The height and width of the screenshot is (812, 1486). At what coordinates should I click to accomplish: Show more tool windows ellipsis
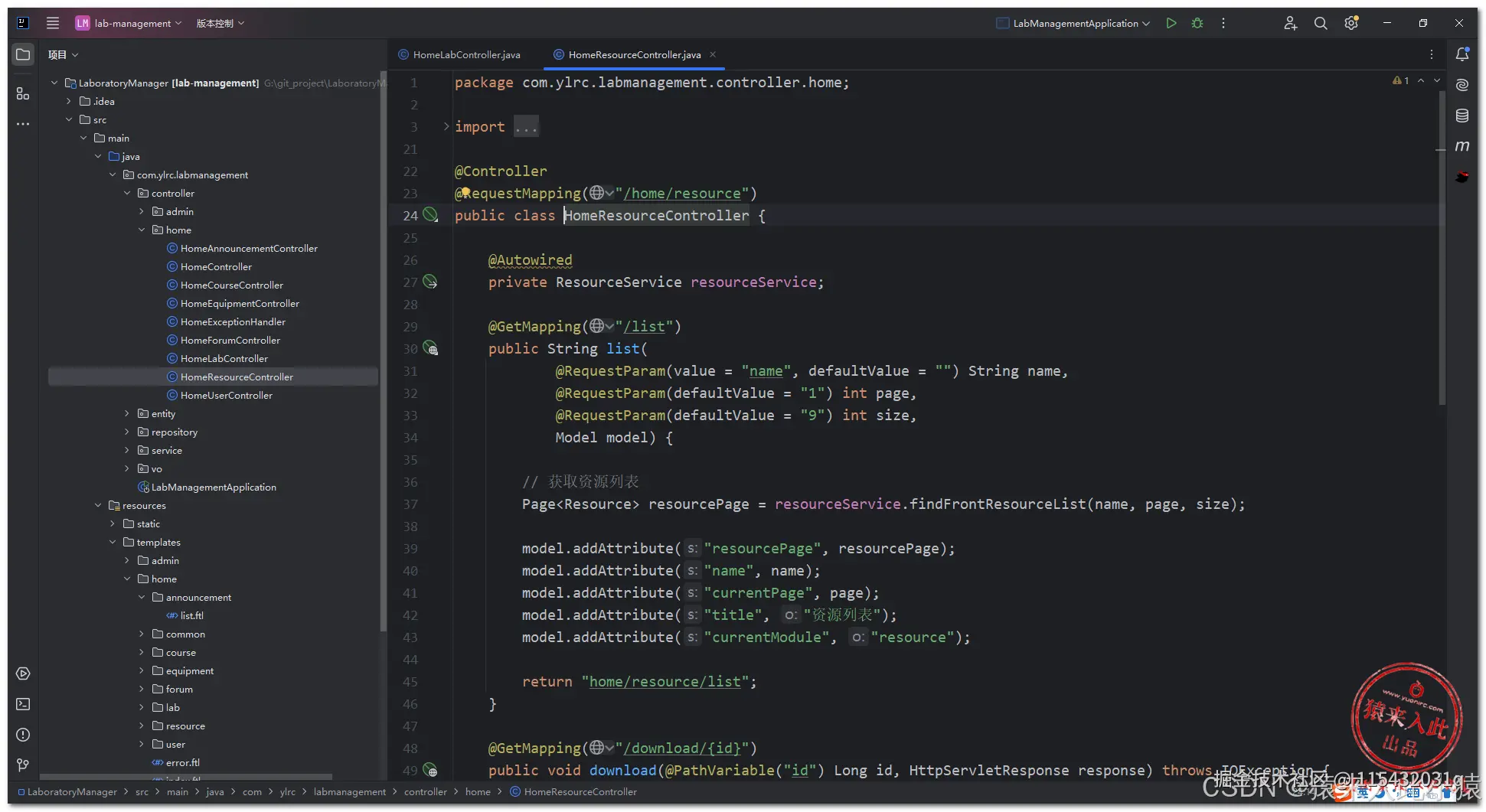point(23,123)
